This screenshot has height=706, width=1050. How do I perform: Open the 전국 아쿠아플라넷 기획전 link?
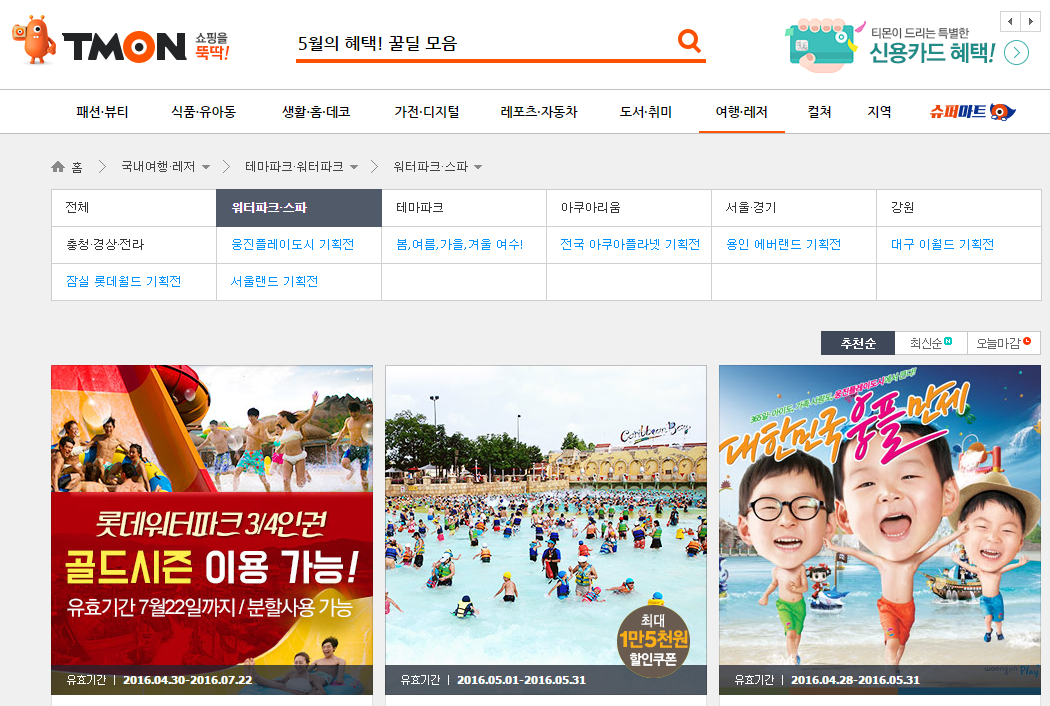pos(630,244)
